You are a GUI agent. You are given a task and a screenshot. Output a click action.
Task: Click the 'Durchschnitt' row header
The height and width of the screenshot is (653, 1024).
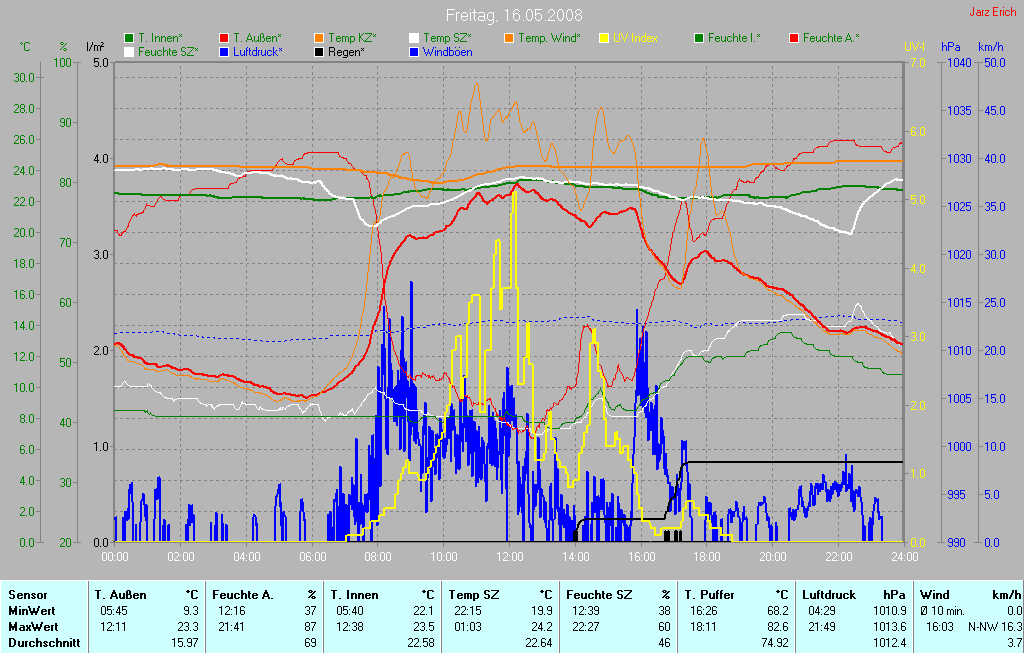44,643
